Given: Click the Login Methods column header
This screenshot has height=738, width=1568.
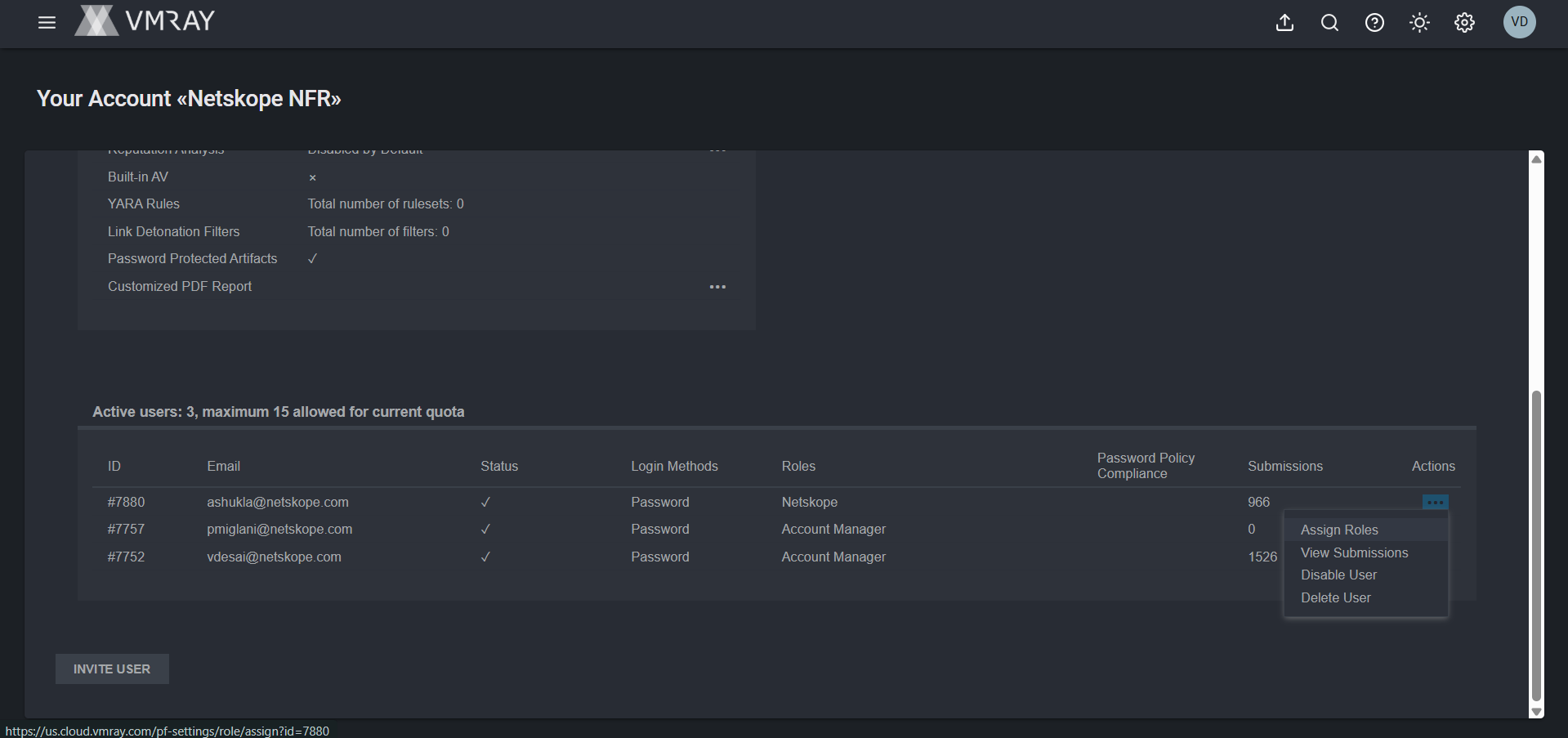Looking at the screenshot, I should point(674,466).
